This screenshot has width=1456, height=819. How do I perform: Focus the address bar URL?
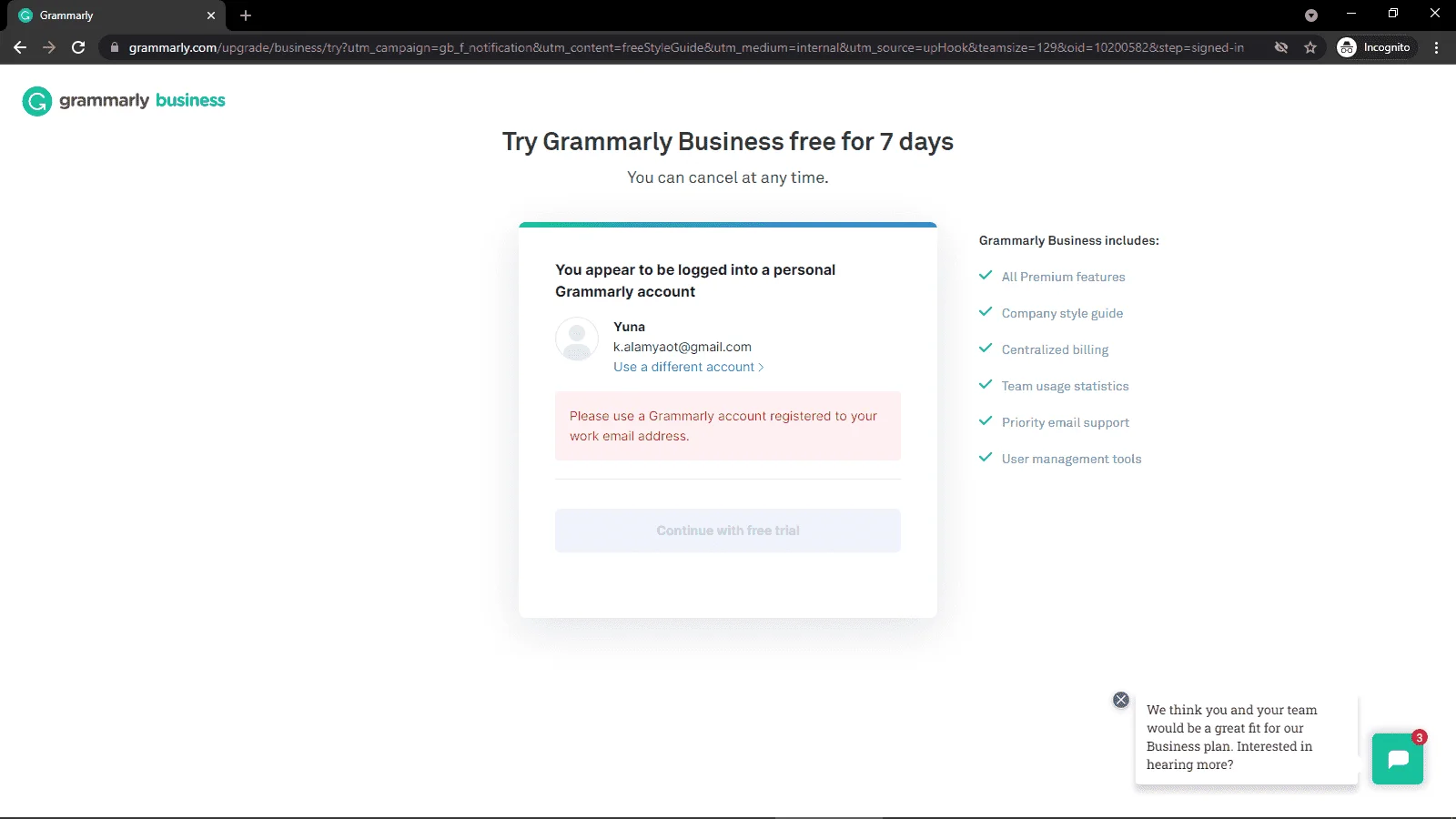click(686, 47)
